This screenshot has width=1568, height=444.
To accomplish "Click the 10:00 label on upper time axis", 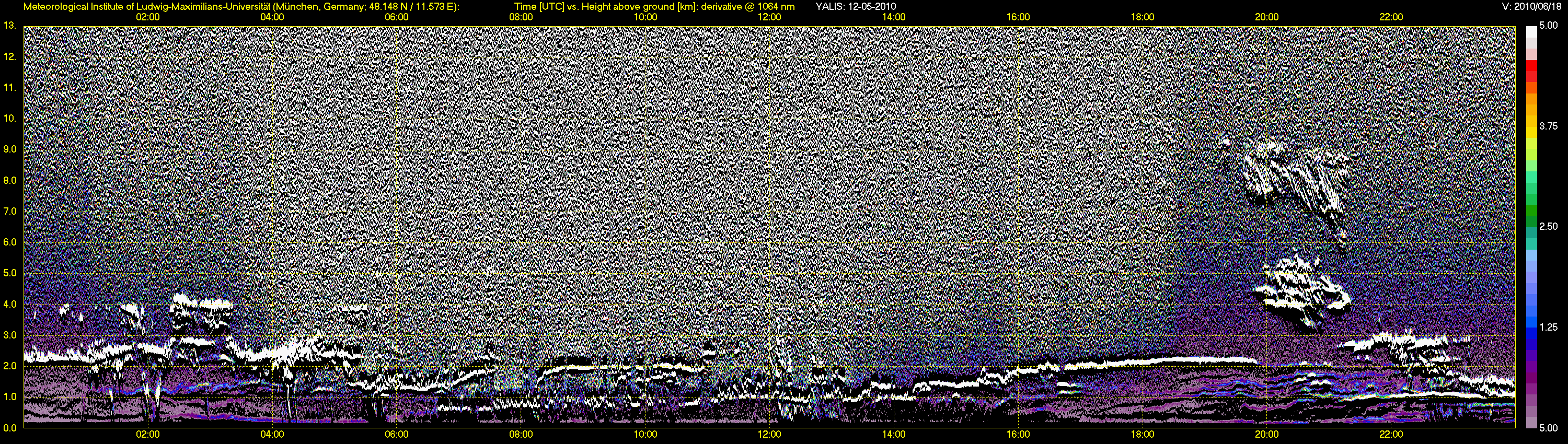I will tap(645, 17).
